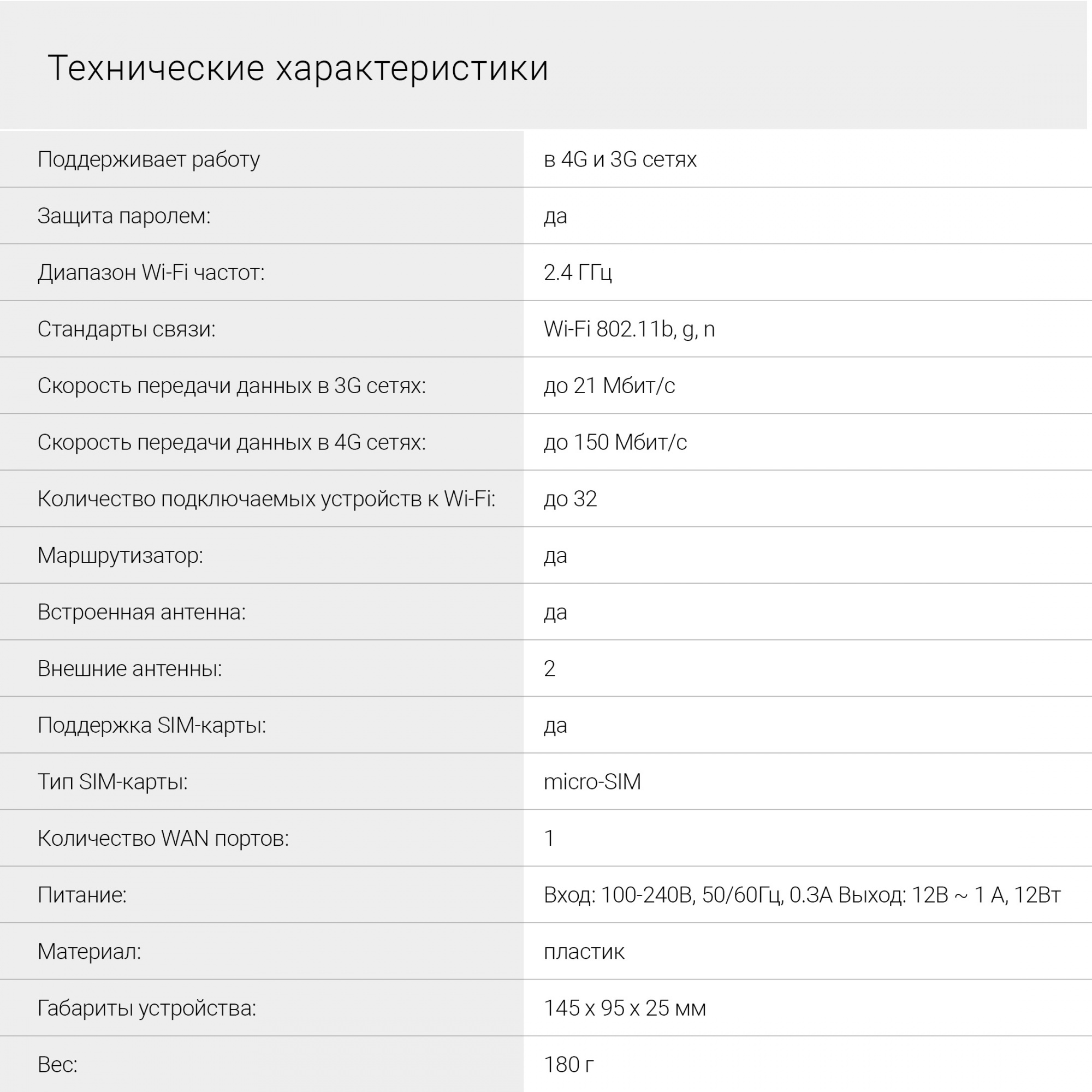Click the "Количество WAN портов:" label
Viewport: 1092px width, 1092px height.
click(x=163, y=838)
